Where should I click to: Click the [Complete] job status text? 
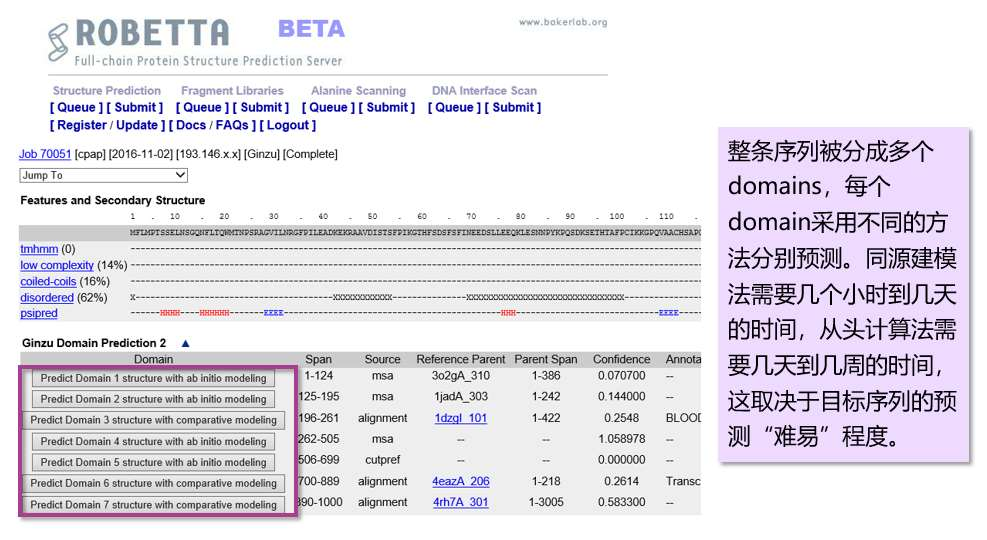(310, 154)
